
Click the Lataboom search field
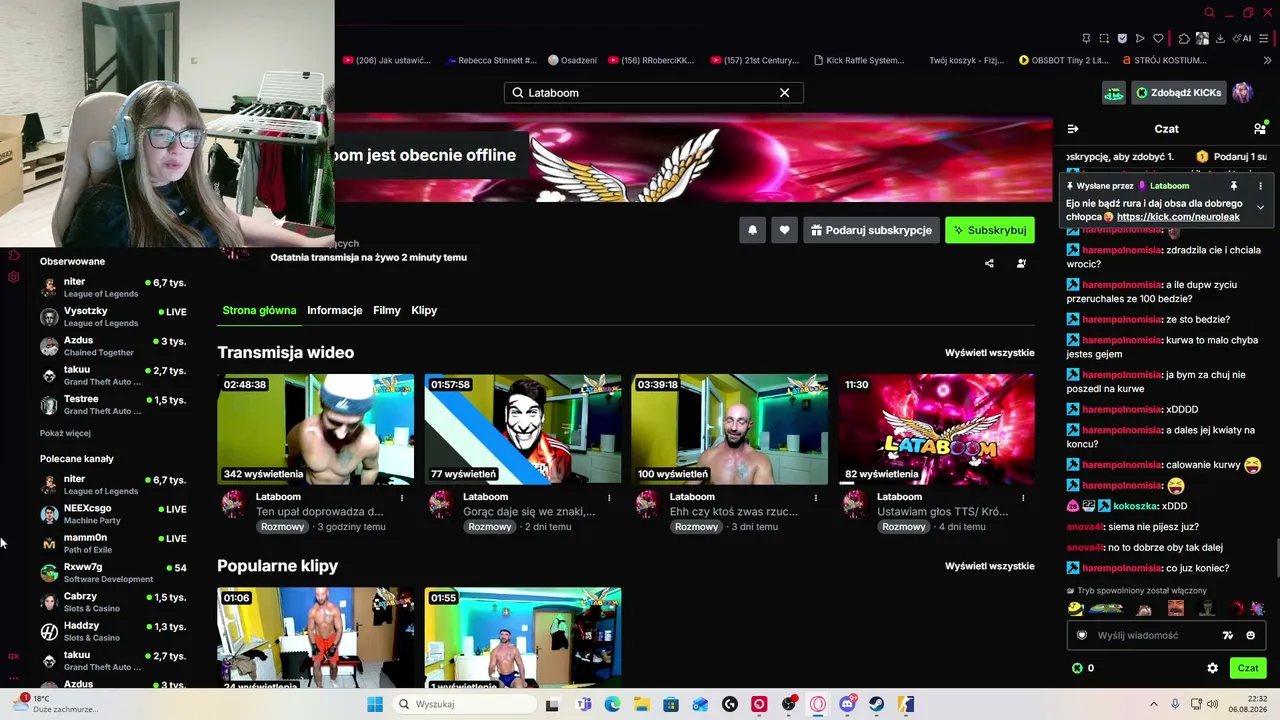[x=653, y=93]
